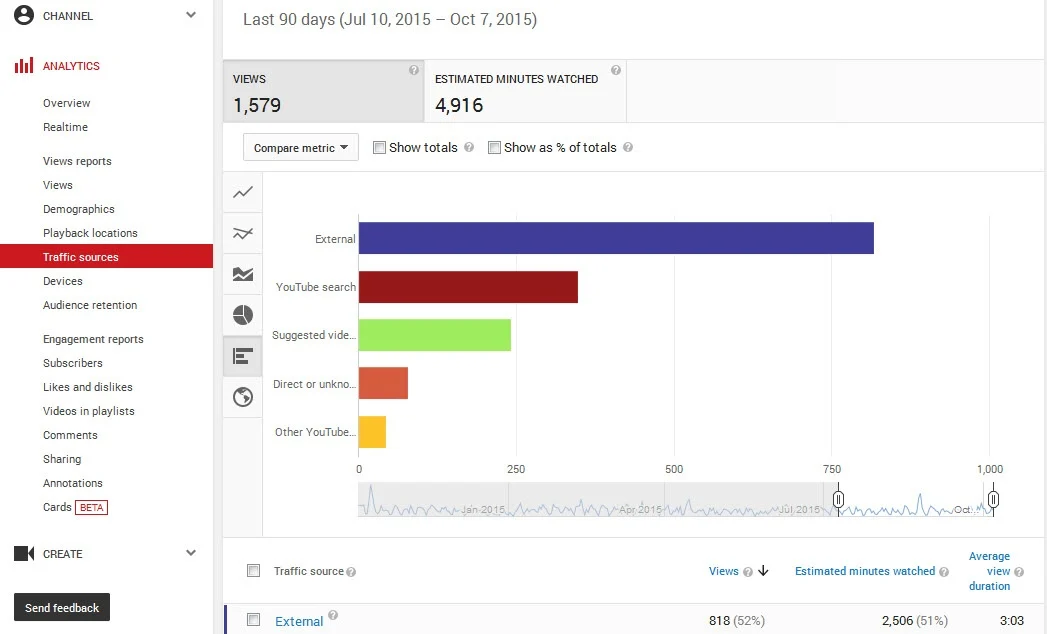Enable the Show totals checkbox
The image size is (1047, 634).
click(x=379, y=148)
